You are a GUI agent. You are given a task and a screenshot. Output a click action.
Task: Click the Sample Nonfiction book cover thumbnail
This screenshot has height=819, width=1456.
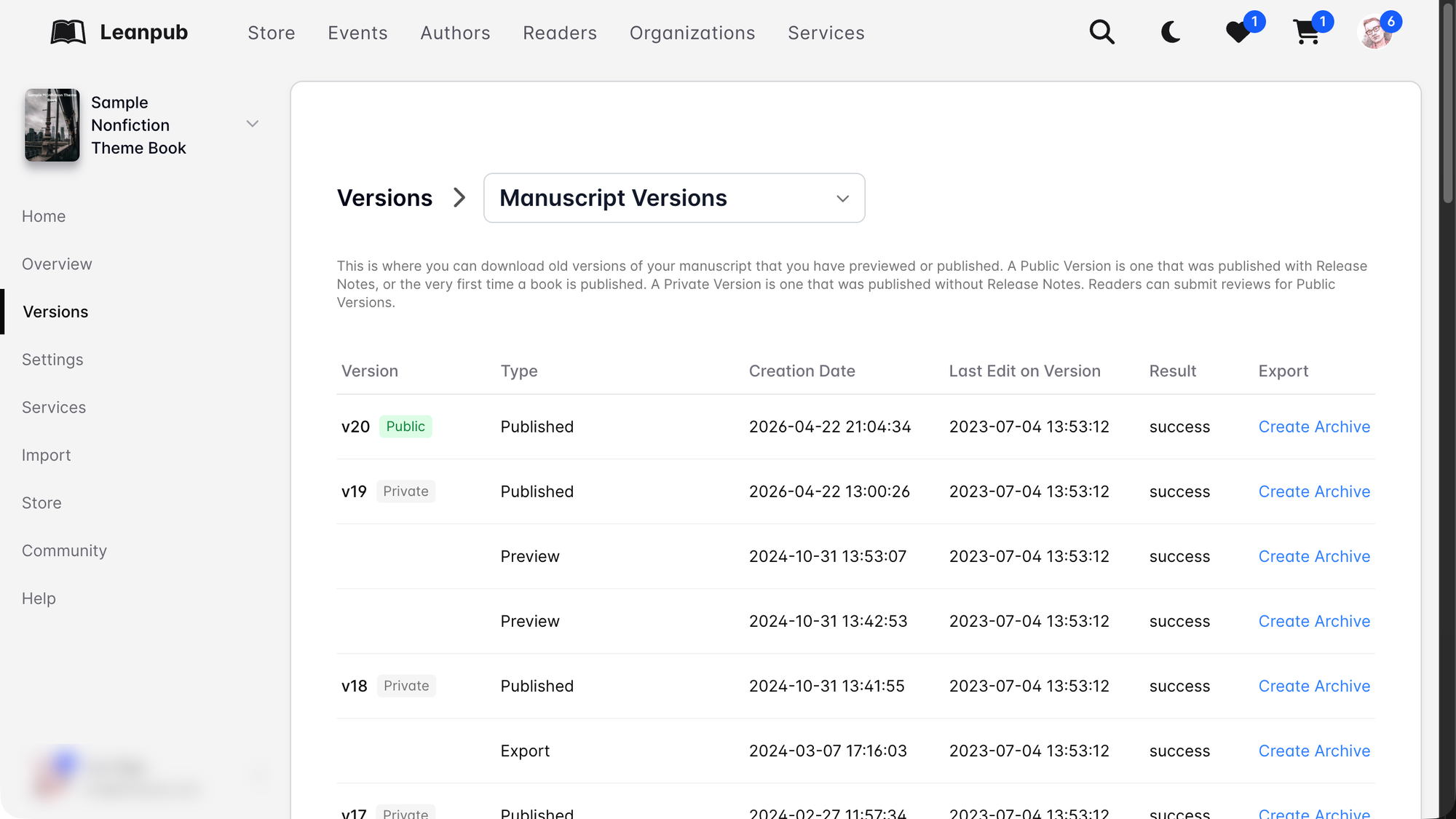[x=52, y=125]
